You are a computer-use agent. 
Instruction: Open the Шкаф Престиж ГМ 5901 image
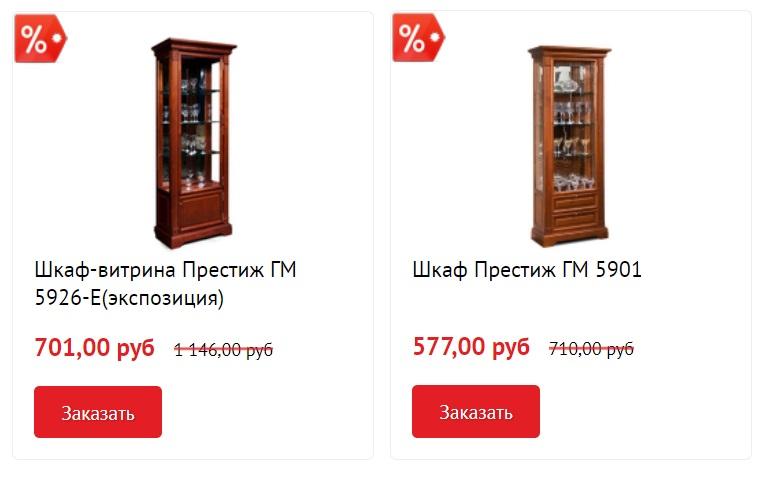tap(569, 146)
